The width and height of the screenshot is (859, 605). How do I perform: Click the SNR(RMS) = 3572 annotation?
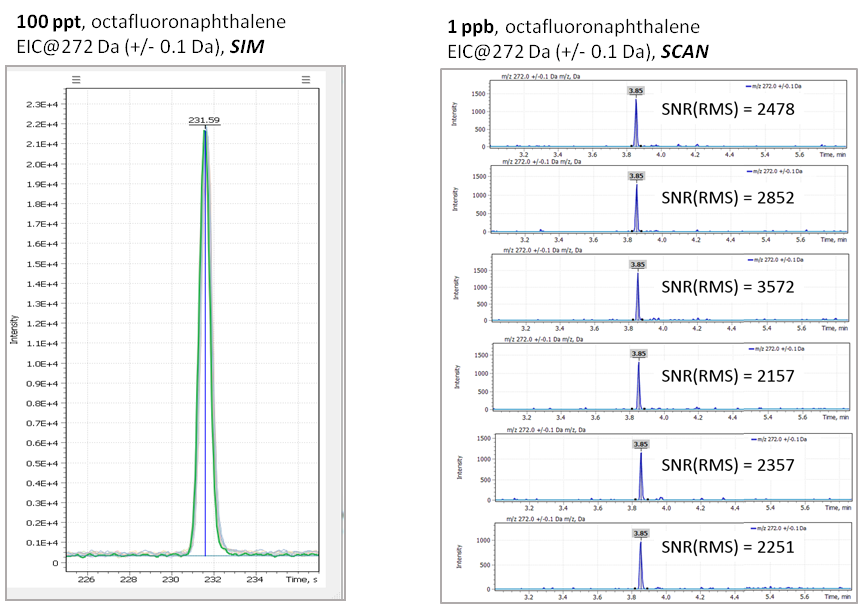click(729, 287)
